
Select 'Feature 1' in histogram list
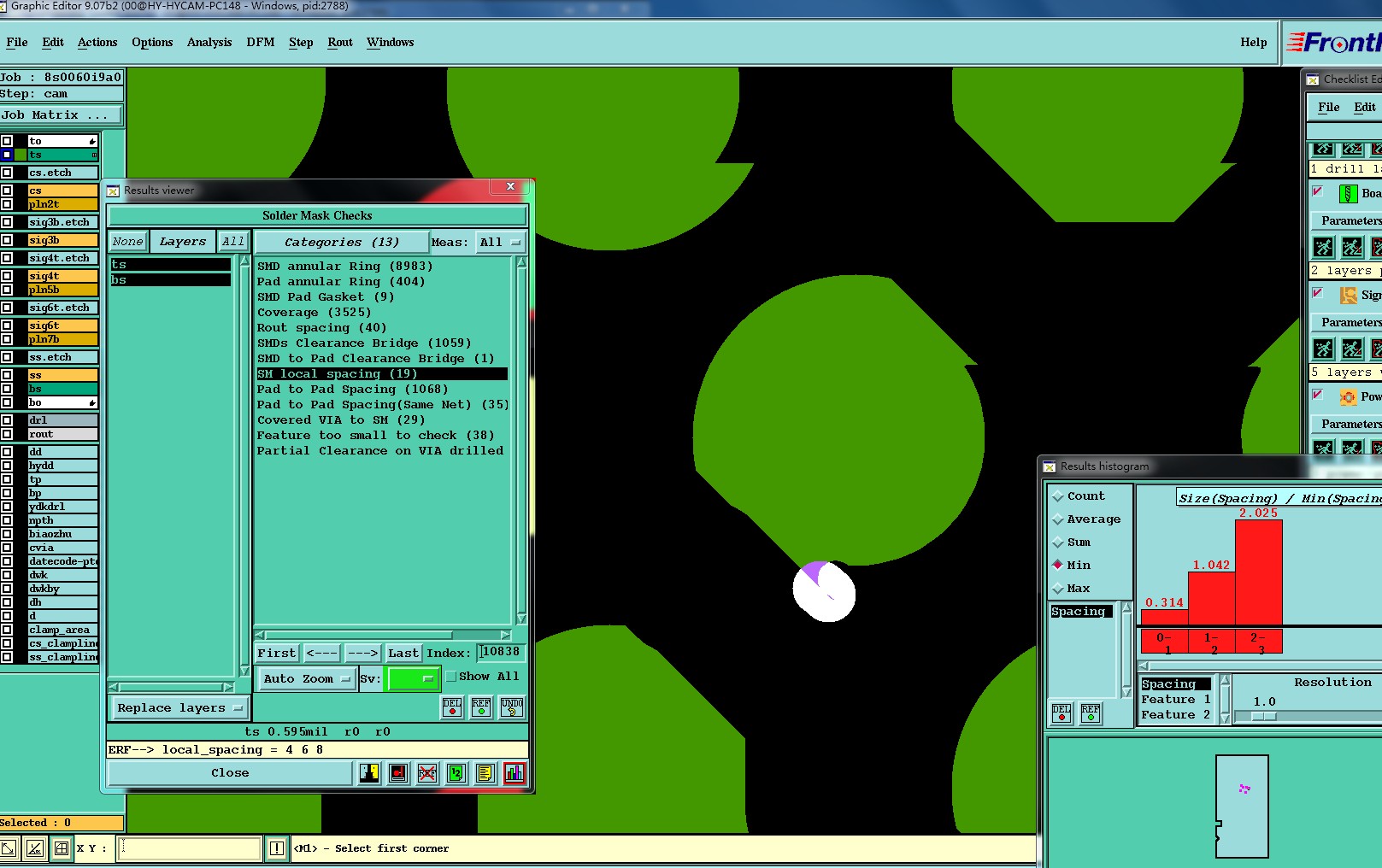click(x=1175, y=700)
